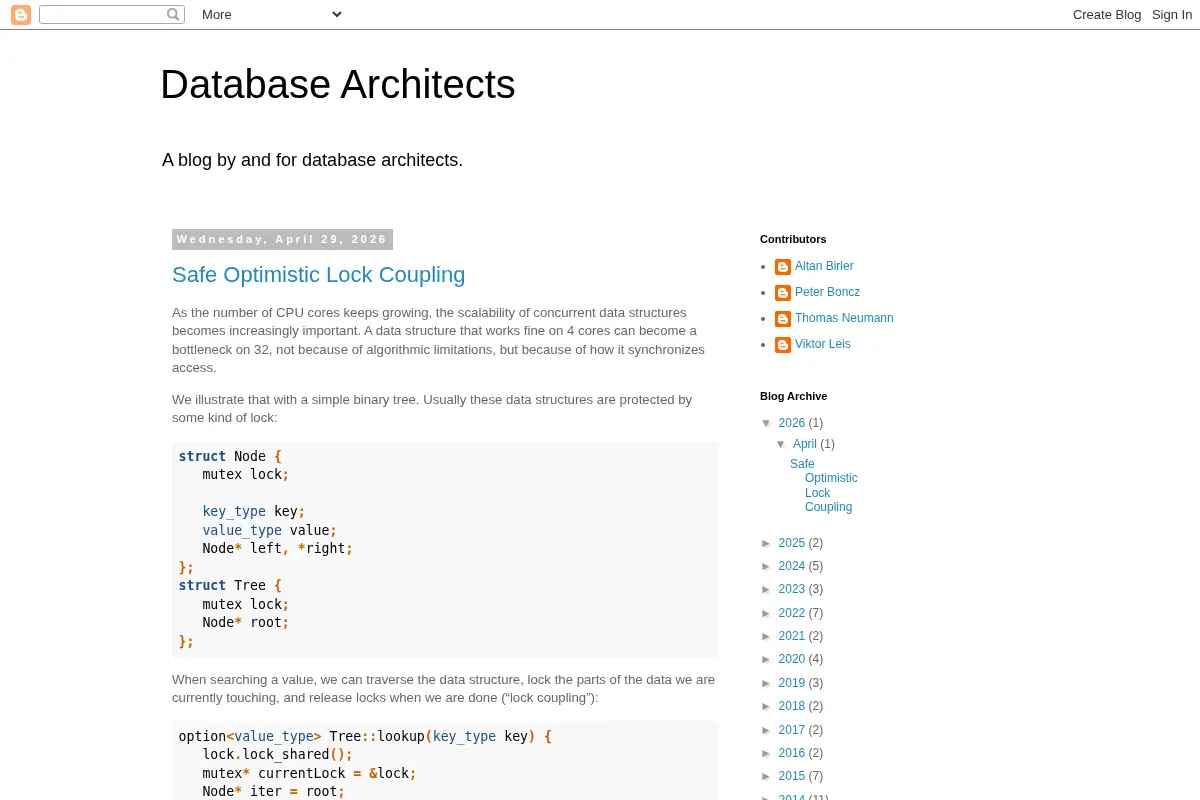Open Thomas Neumann contributor profile
This screenshot has width=1200, height=800.
click(x=844, y=318)
